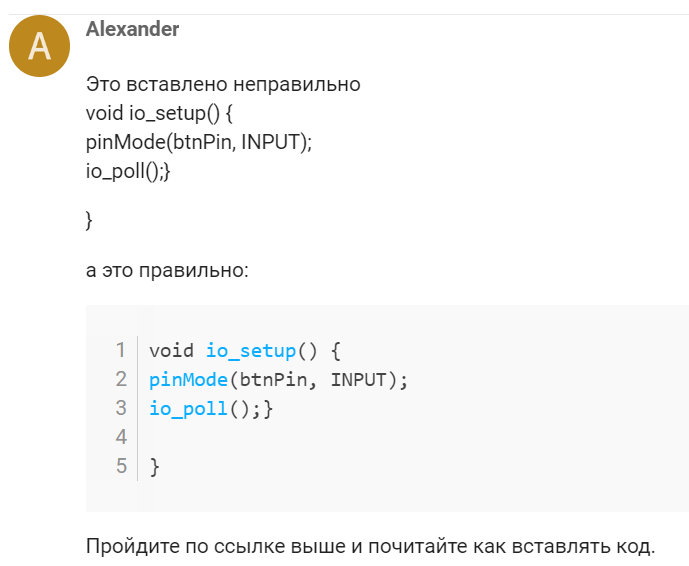Click the text 'Это вставлено неправильно'
Viewport: 689px width, 566px height.
tap(223, 84)
